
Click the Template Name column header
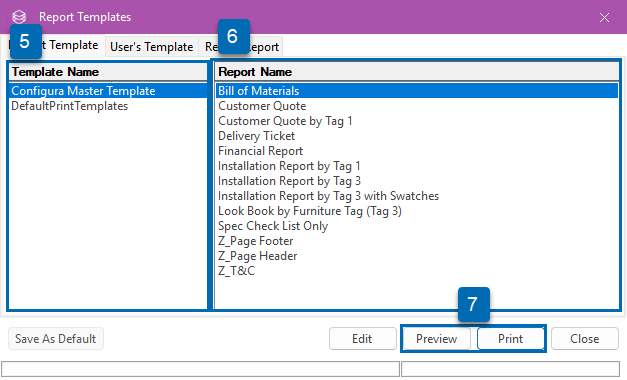pos(108,72)
